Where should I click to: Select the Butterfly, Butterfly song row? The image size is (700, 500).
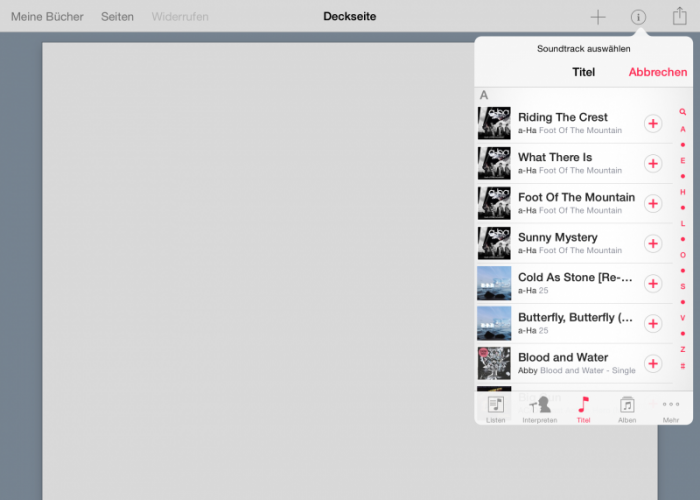tap(575, 323)
